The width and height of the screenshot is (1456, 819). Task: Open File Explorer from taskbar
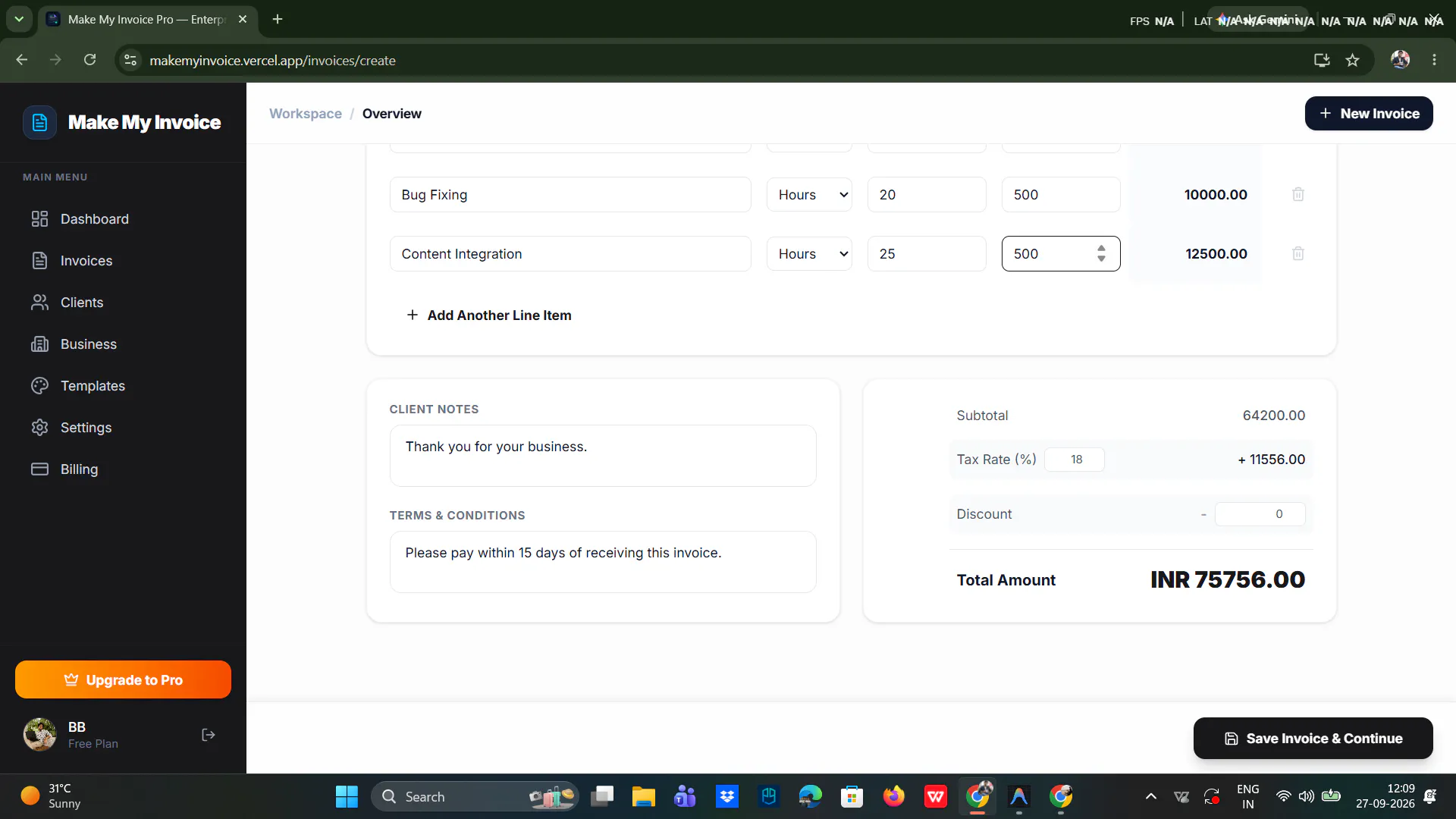pos(643,796)
